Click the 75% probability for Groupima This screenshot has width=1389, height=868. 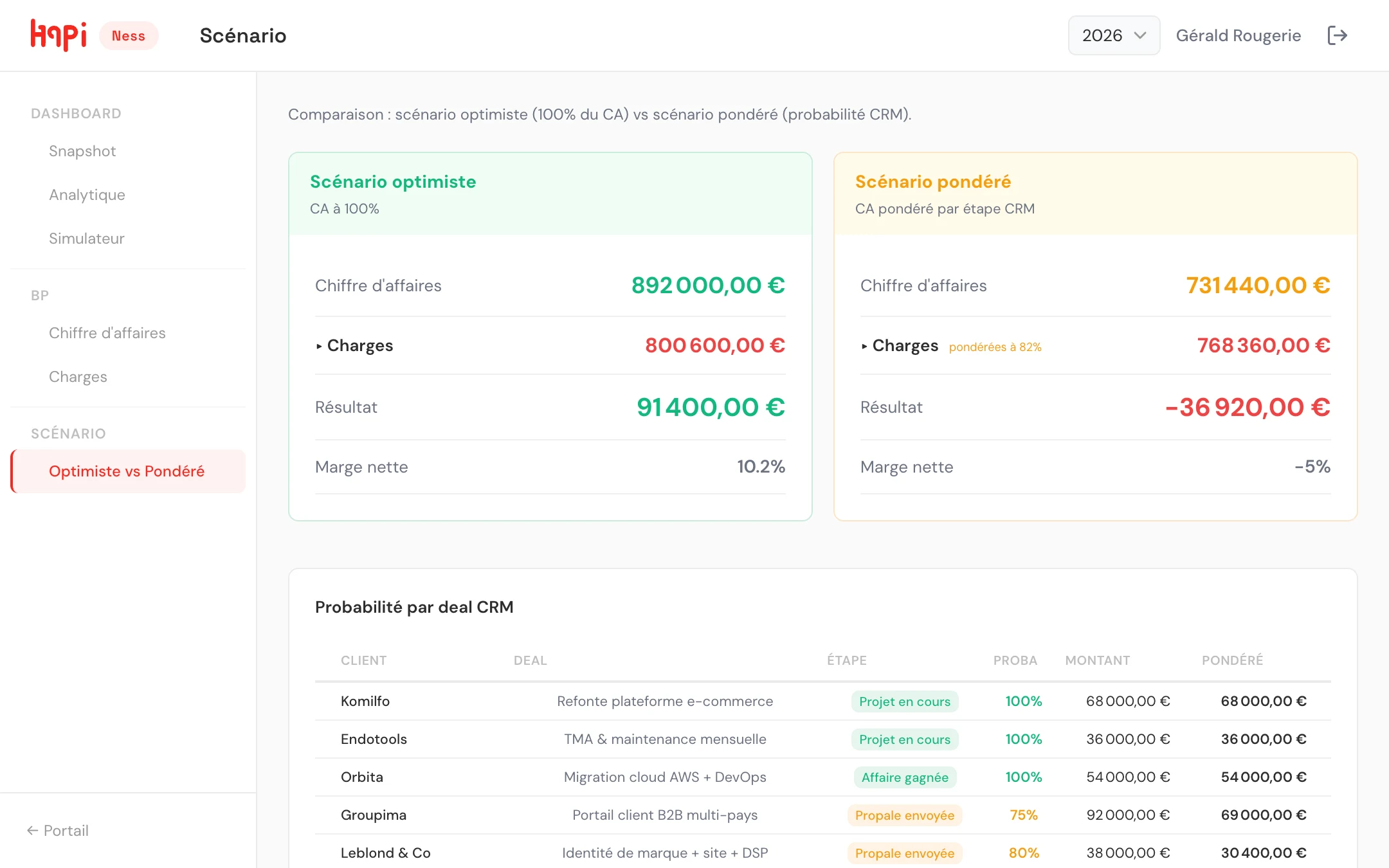pyautogui.click(x=1024, y=815)
